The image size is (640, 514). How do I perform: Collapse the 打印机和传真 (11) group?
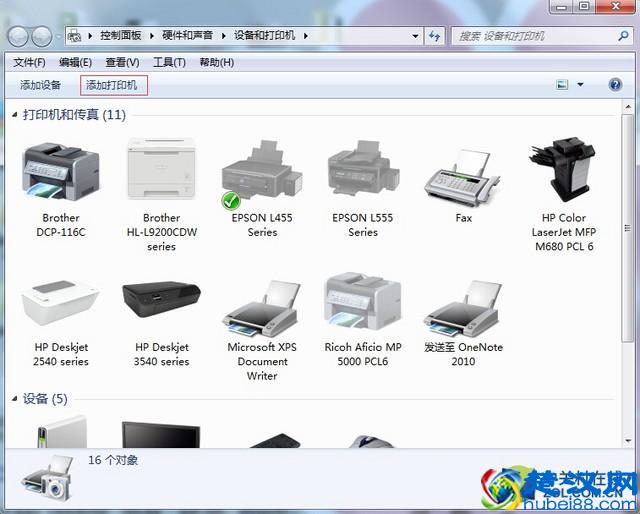[x=15, y=115]
